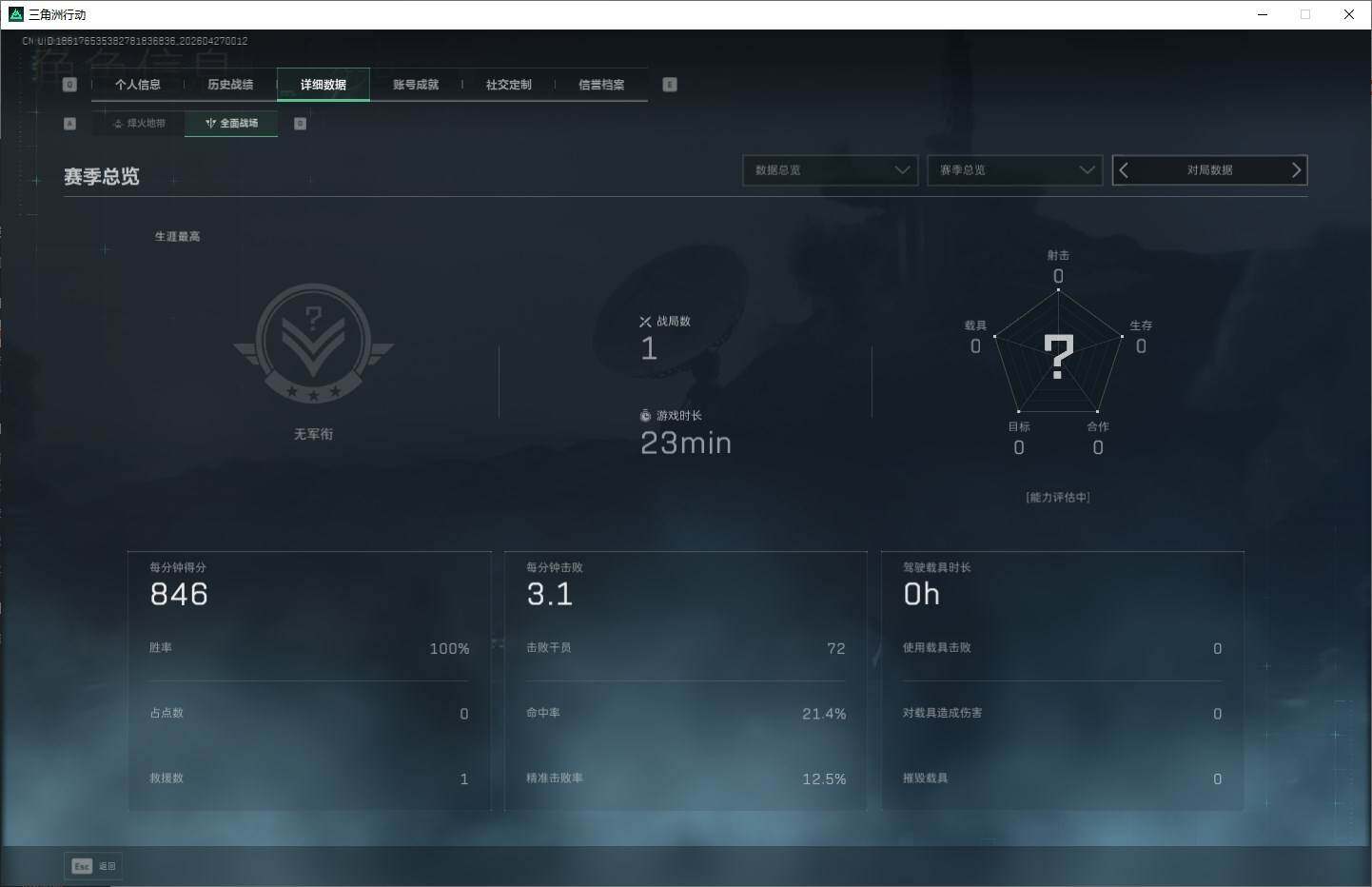Click the left arrow beside 对局数据
The image size is (1372, 887).
click(x=1125, y=170)
